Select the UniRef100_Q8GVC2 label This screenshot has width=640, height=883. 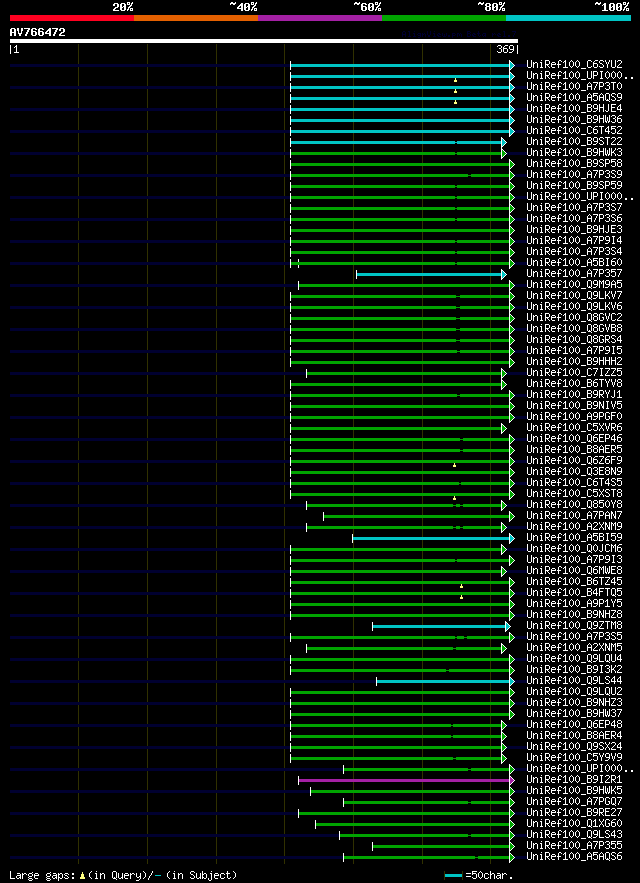574,317
